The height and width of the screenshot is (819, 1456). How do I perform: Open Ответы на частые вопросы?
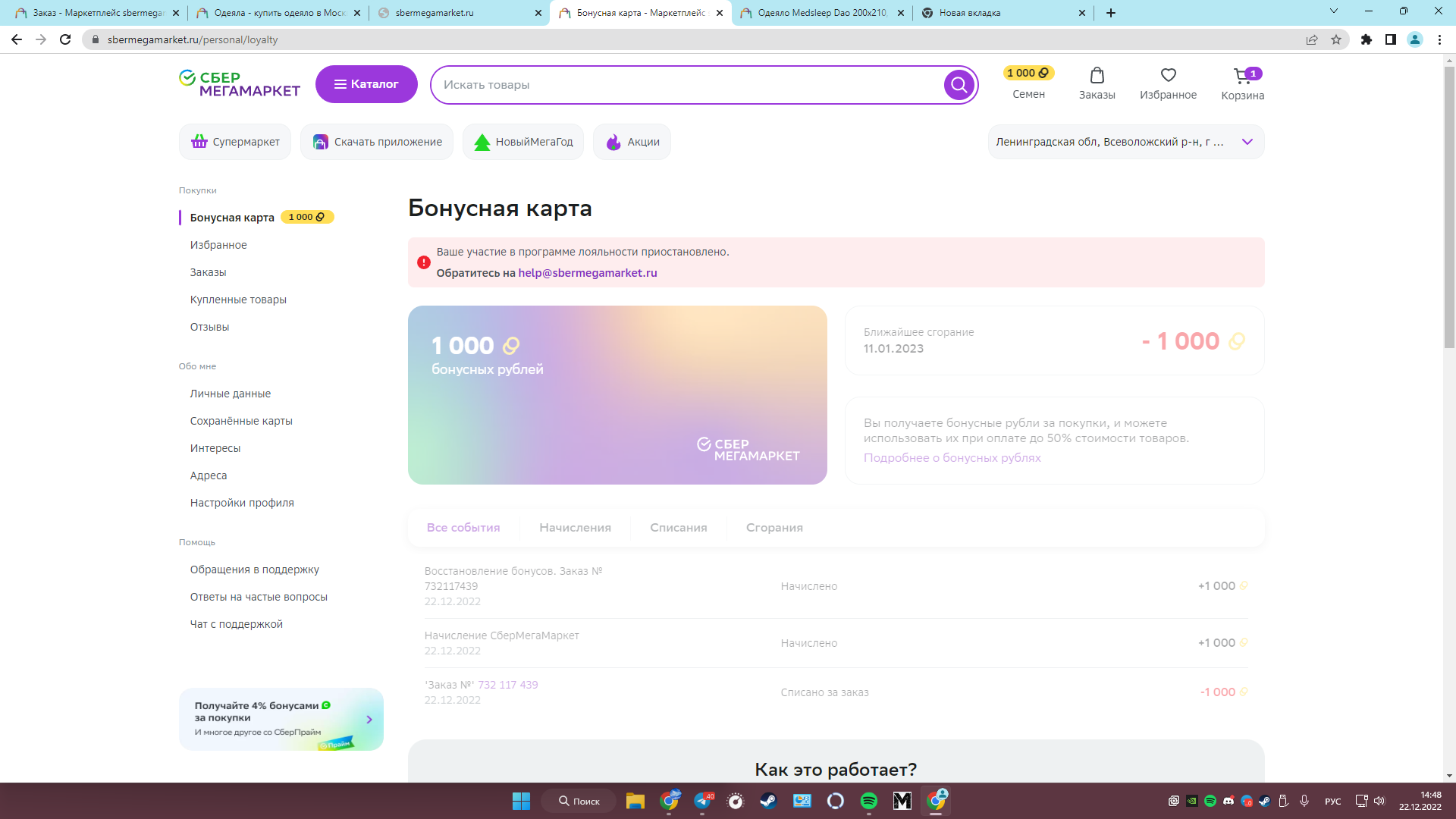[x=259, y=597]
